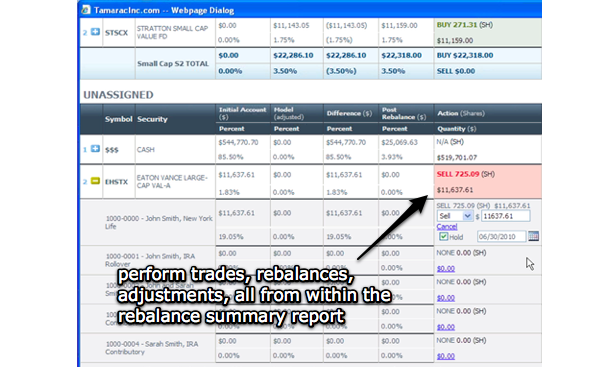Click the Security column header
Image resolution: width=615 pixels, height=367 pixels.
(x=152, y=119)
